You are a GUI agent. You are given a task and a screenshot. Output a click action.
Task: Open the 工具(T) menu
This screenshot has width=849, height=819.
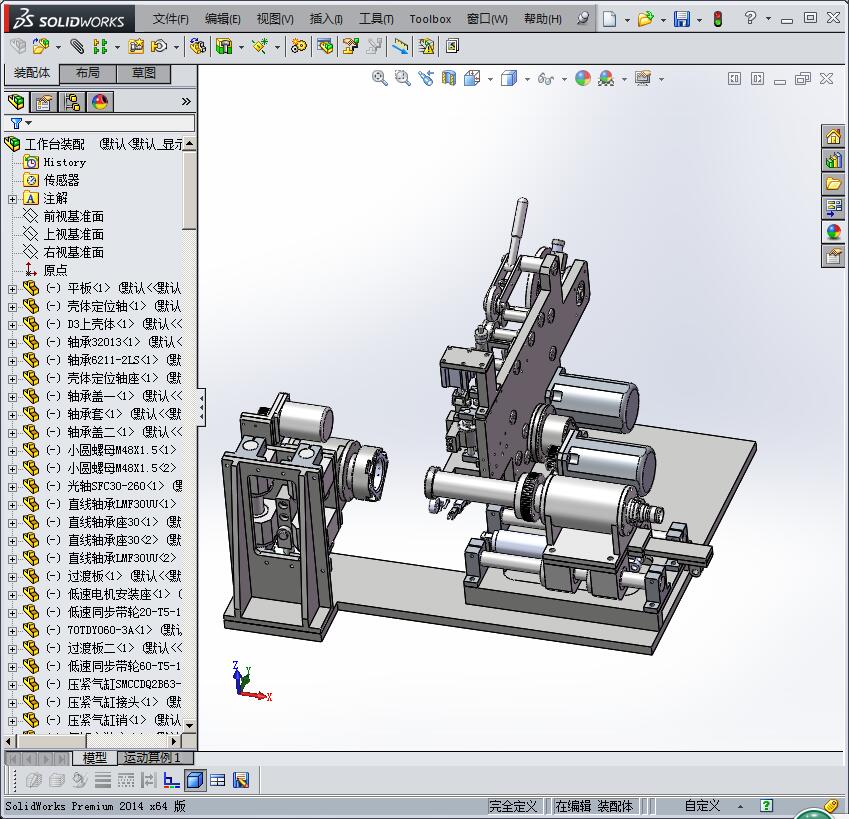coord(376,19)
